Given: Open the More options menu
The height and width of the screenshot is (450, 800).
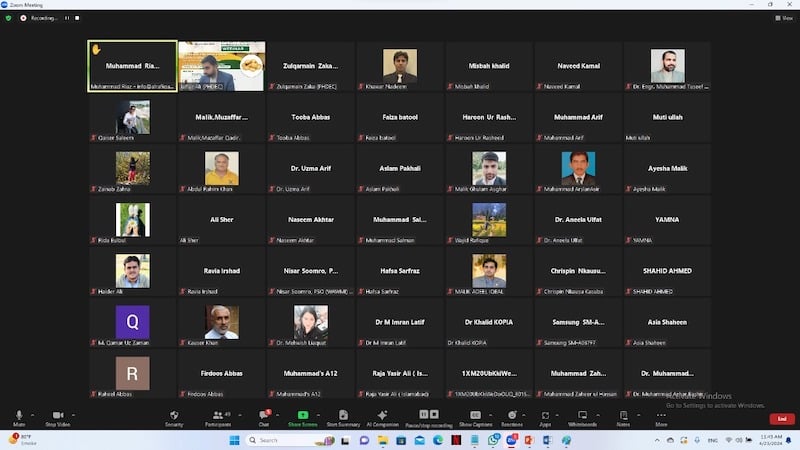Looking at the screenshot, I should pos(661,416).
